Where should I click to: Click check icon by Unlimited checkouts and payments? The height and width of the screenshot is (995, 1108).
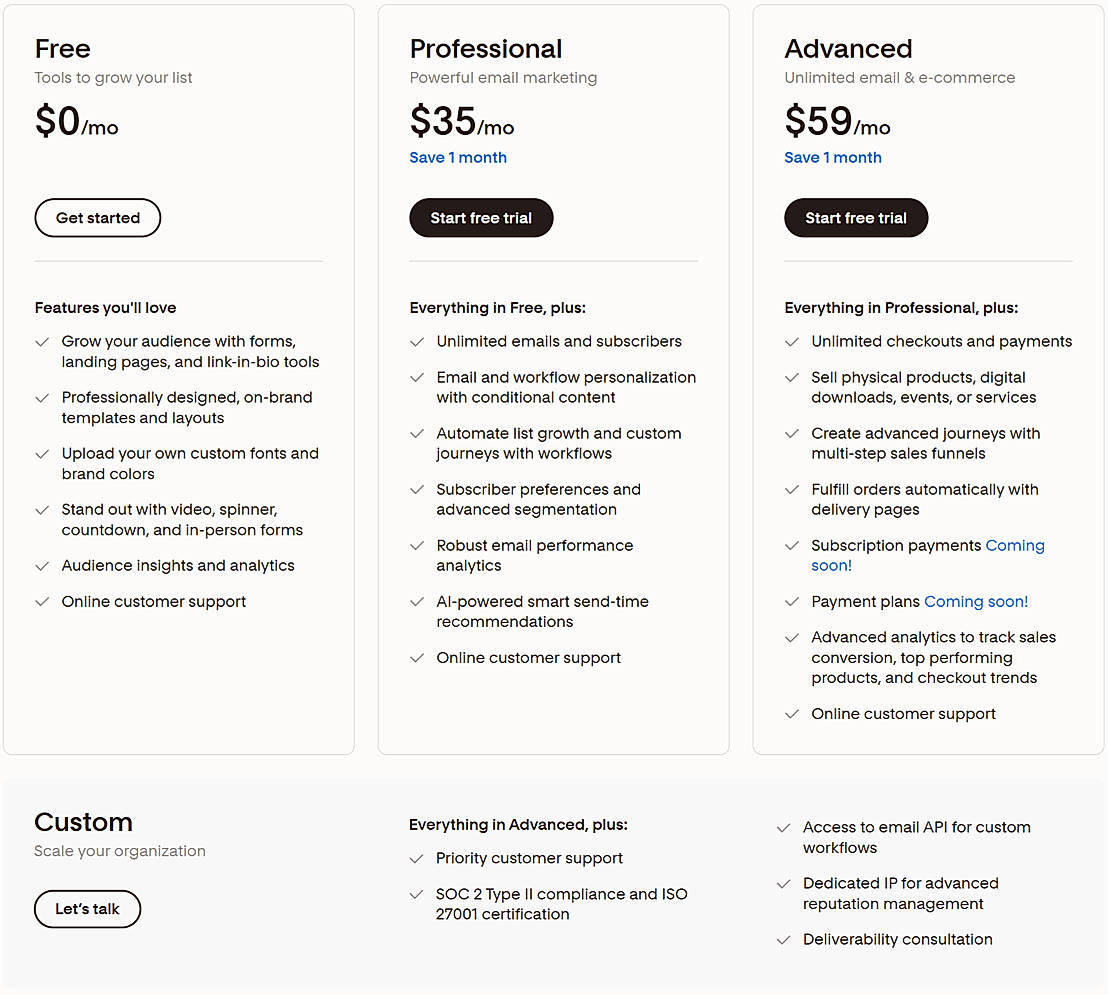coord(792,342)
